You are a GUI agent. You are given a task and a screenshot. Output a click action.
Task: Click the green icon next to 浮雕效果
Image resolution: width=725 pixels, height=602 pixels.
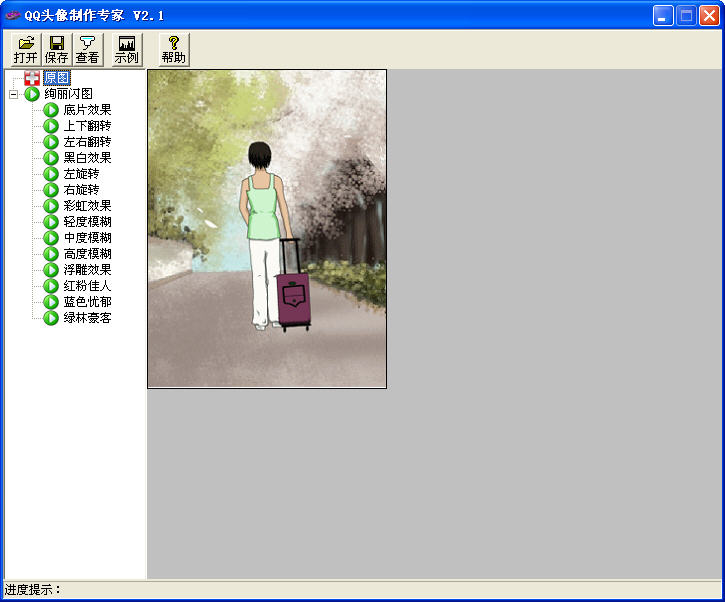tap(51, 270)
